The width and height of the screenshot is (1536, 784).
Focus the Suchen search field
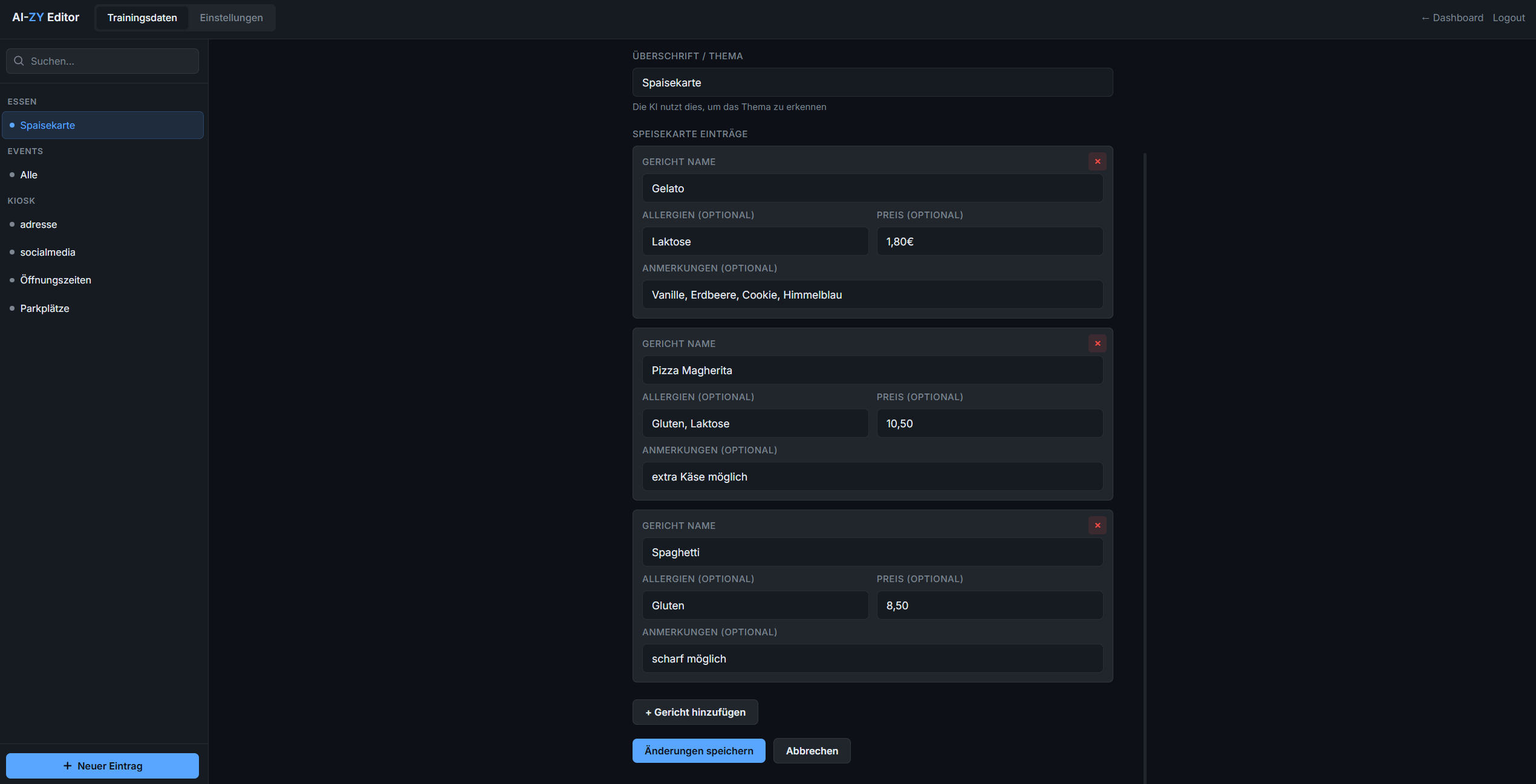tap(102, 61)
